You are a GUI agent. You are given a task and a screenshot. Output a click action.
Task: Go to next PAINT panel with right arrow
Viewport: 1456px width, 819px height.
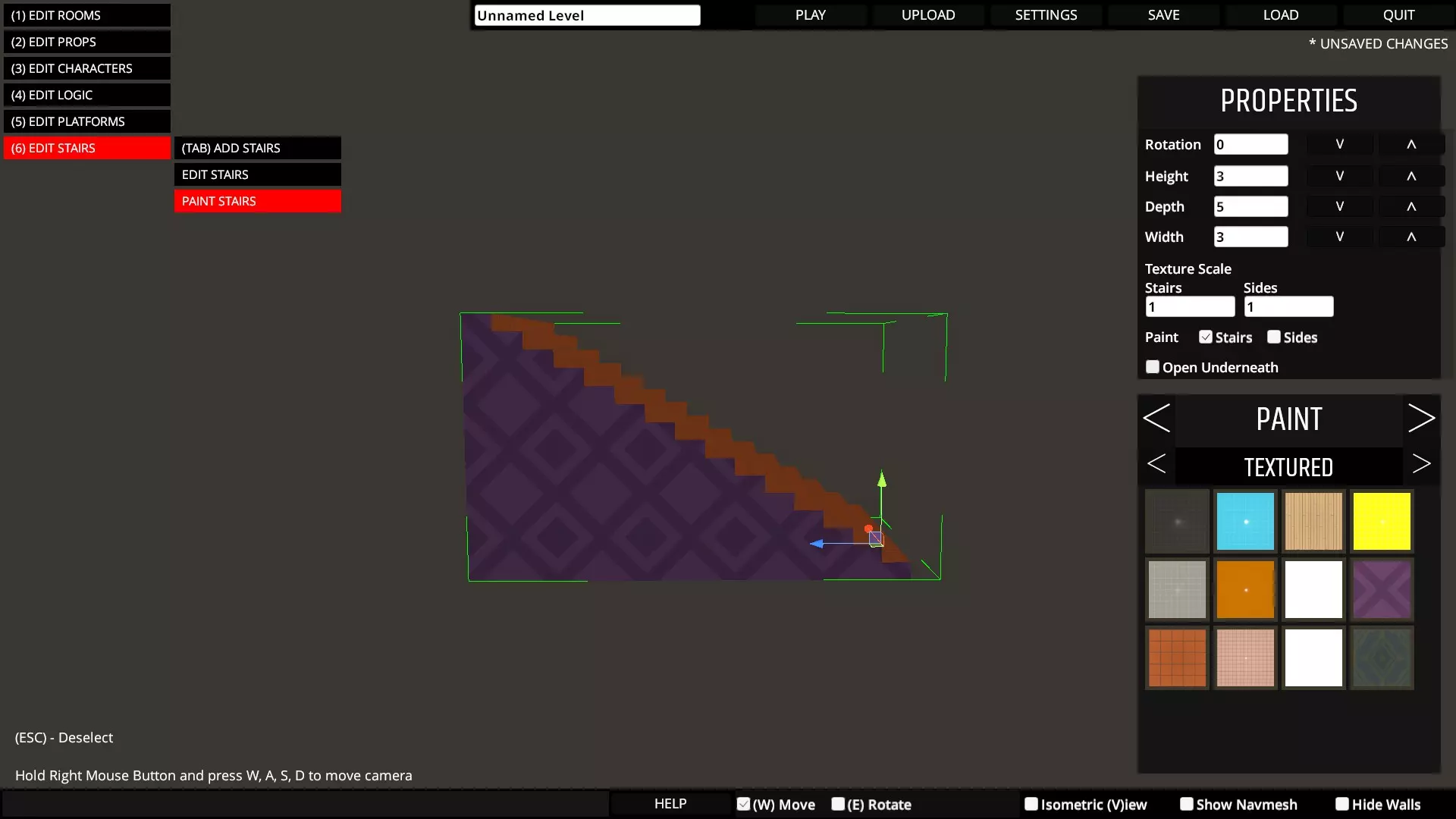1420,419
